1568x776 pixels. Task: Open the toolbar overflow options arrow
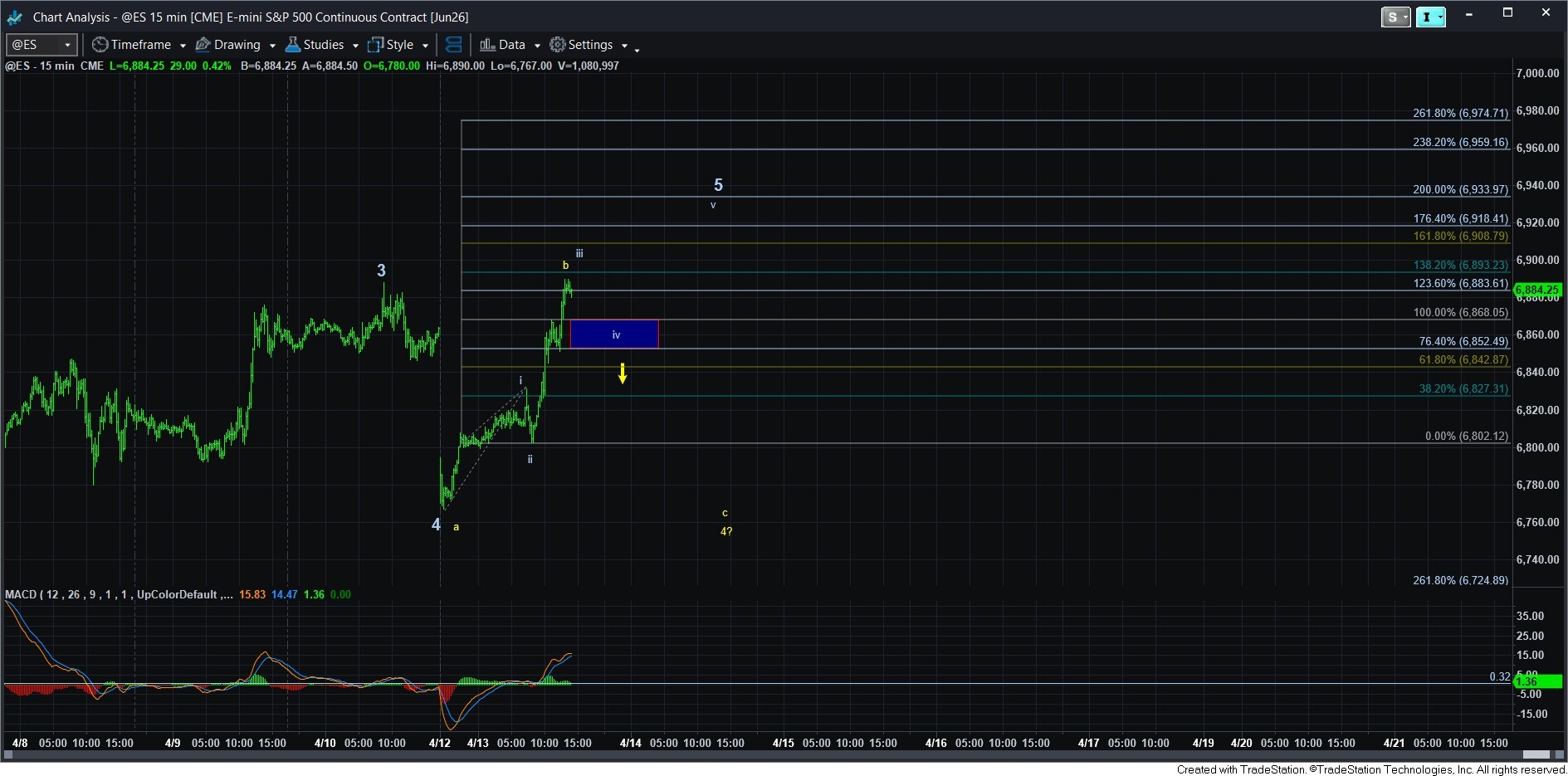(637, 50)
